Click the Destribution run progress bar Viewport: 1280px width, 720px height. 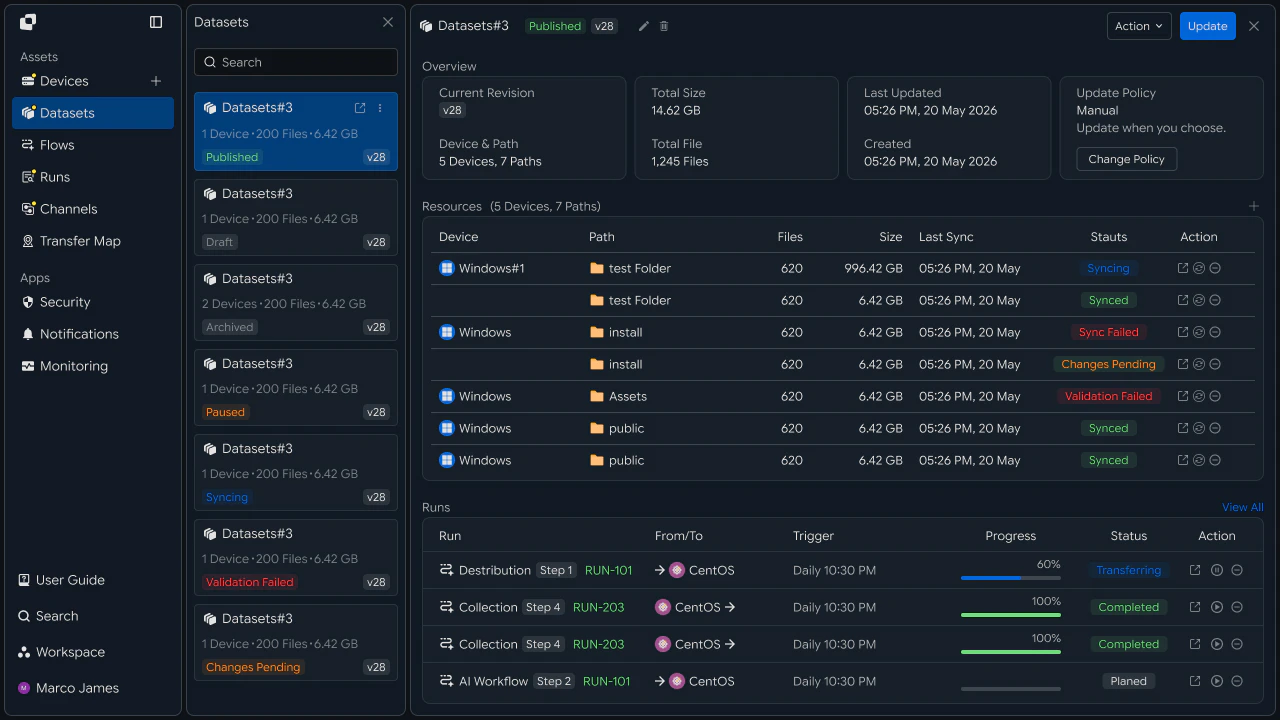(1011, 577)
